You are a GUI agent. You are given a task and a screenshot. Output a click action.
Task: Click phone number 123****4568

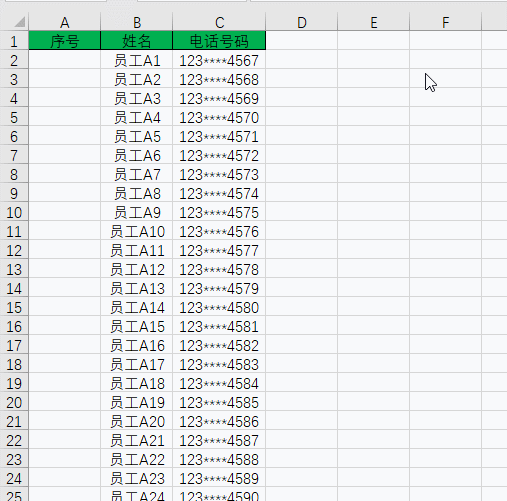[219, 79]
